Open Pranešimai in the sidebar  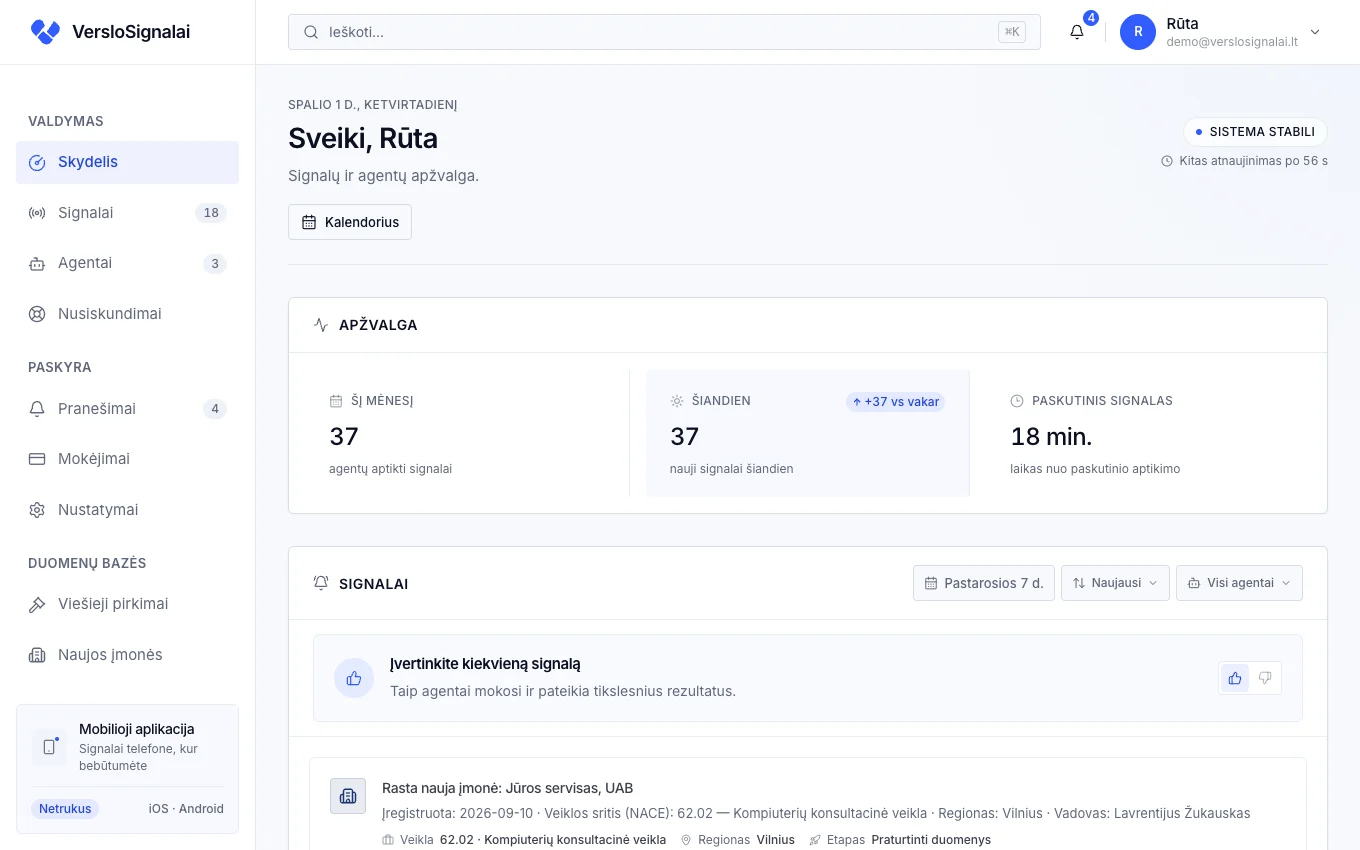click(x=127, y=409)
